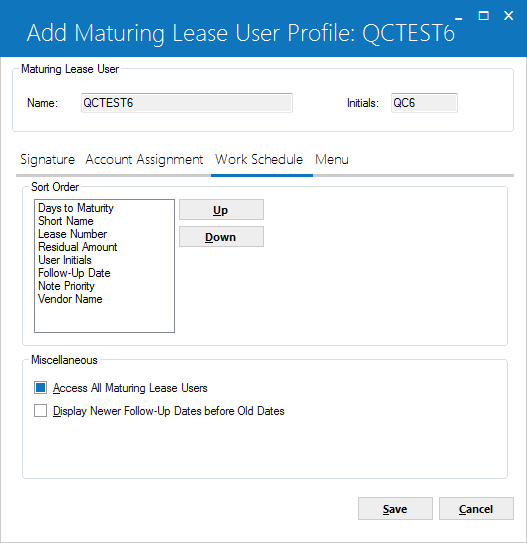The height and width of the screenshot is (543, 527).
Task: Enable Display Newer Follow-Up Dates before Old Dates
Action: click(x=41, y=411)
